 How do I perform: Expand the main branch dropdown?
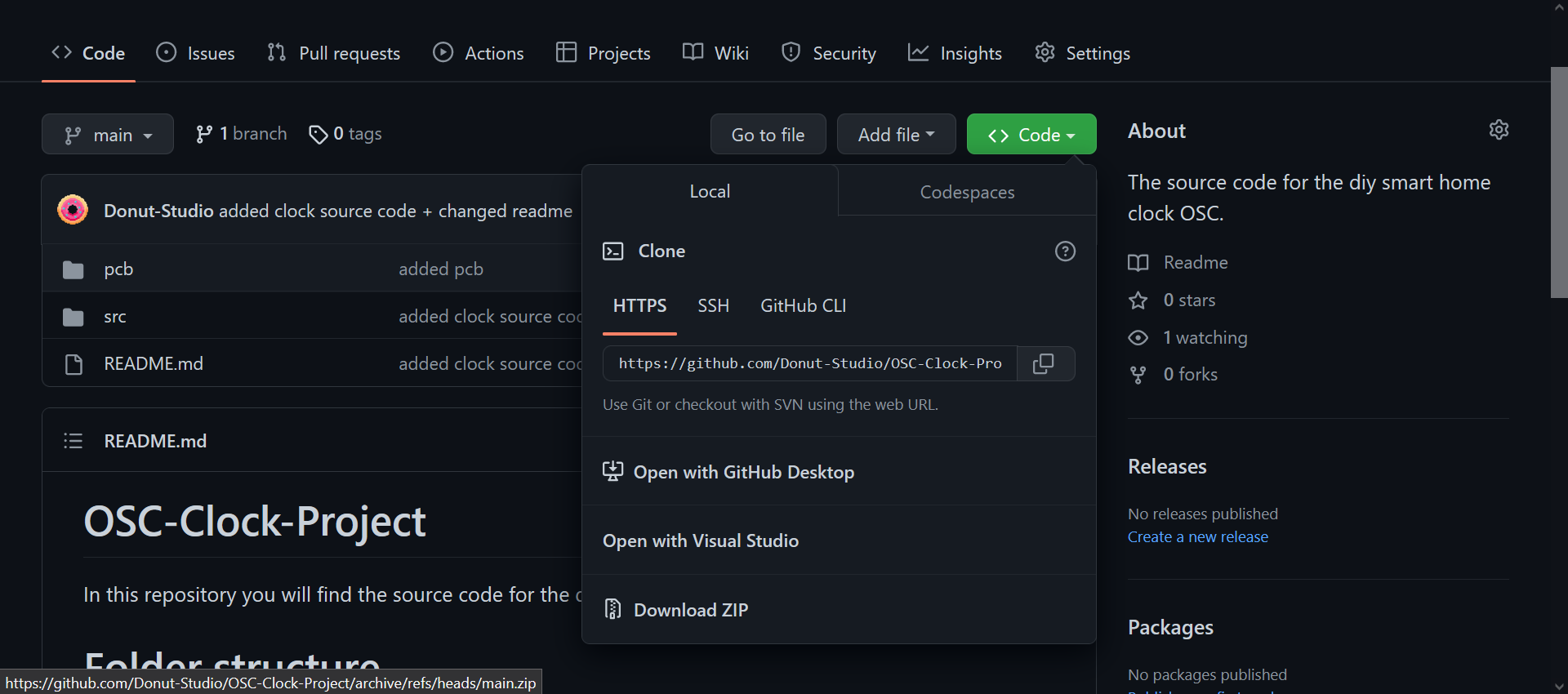click(108, 135)
